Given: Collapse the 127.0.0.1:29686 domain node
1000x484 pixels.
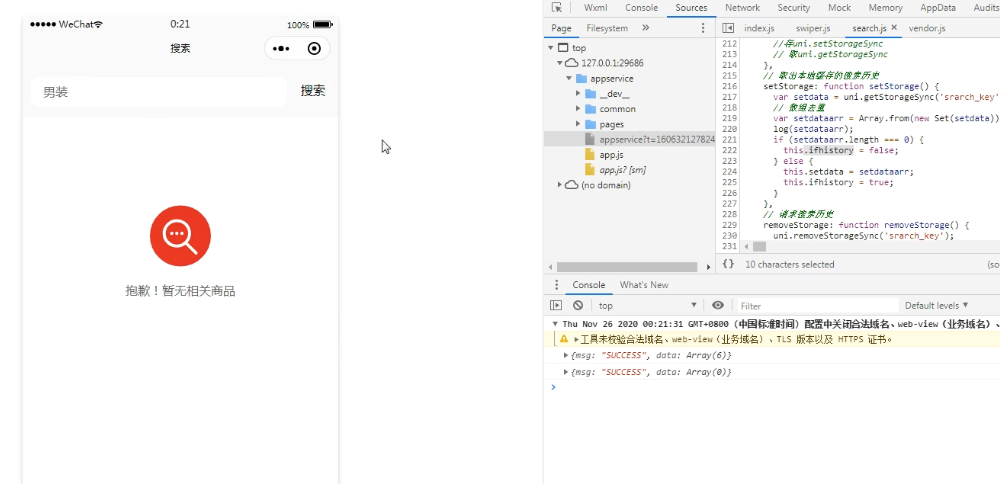Looking at the screenshot, I should pos(559,63).
